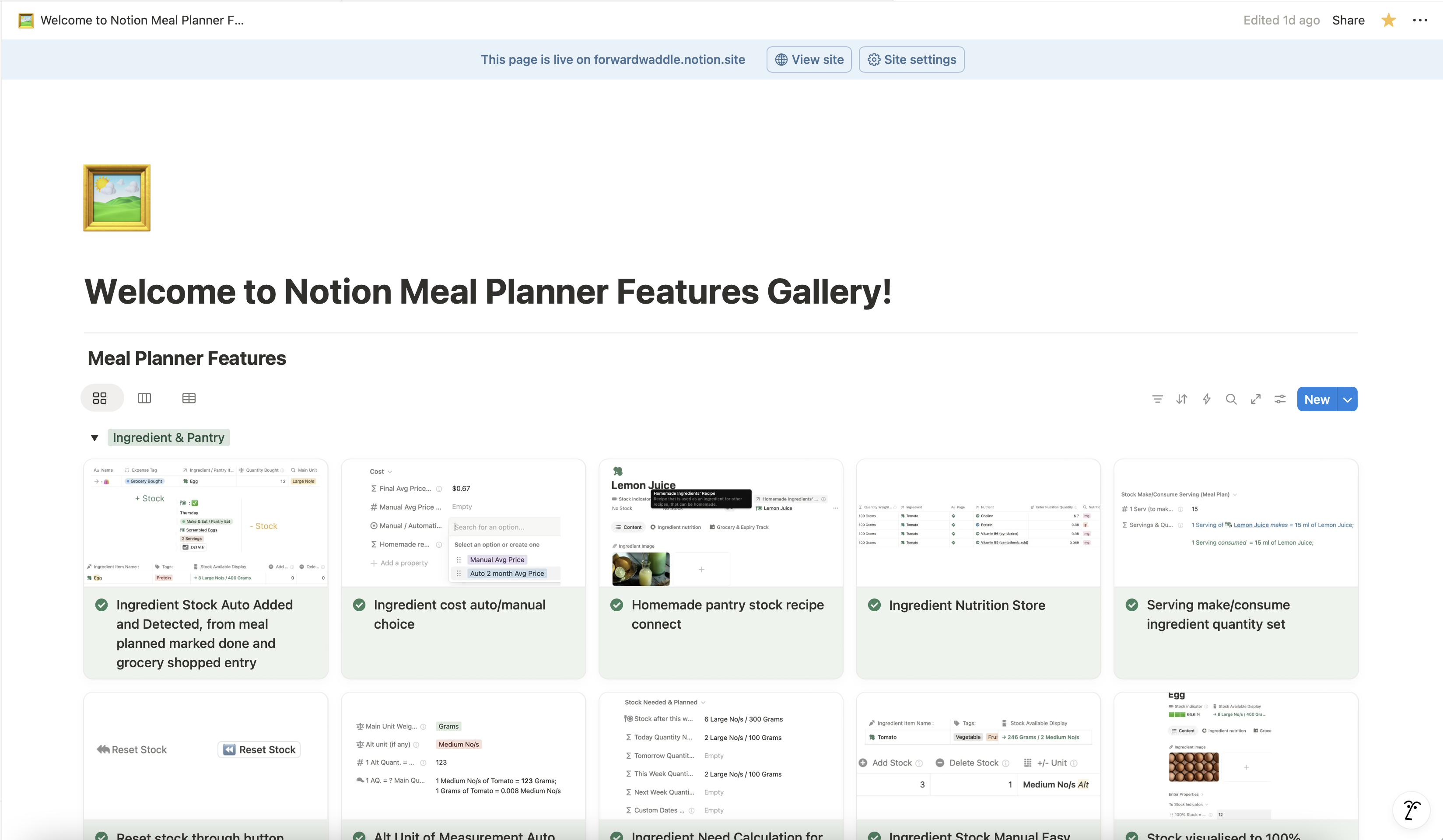Open database in full page expand icon
1443x840 pixels.
[x=1256, y=399]
